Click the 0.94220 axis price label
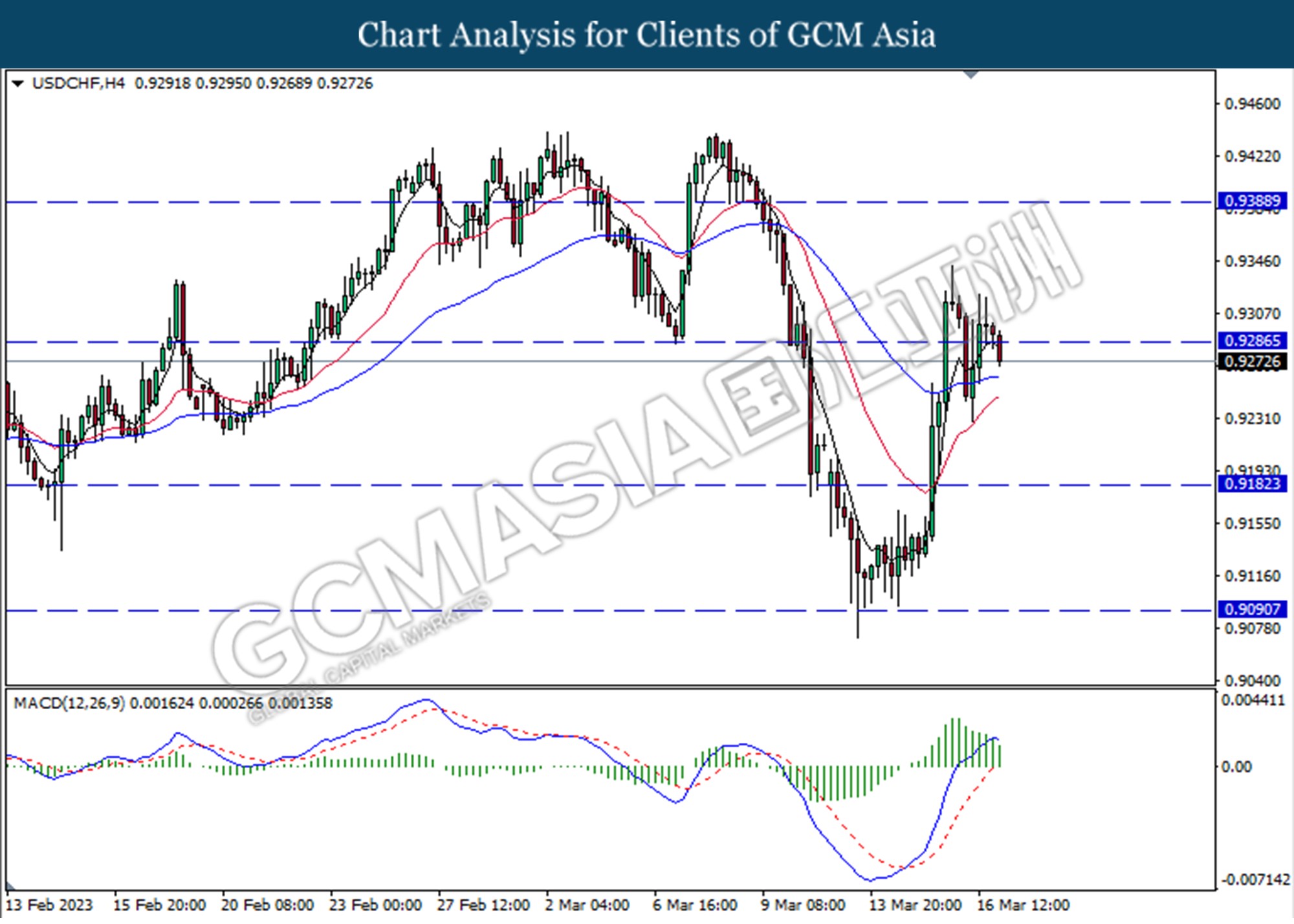Image resolution: width=1294 pixels, height=924 pixels. click(x=1253, y=157)
